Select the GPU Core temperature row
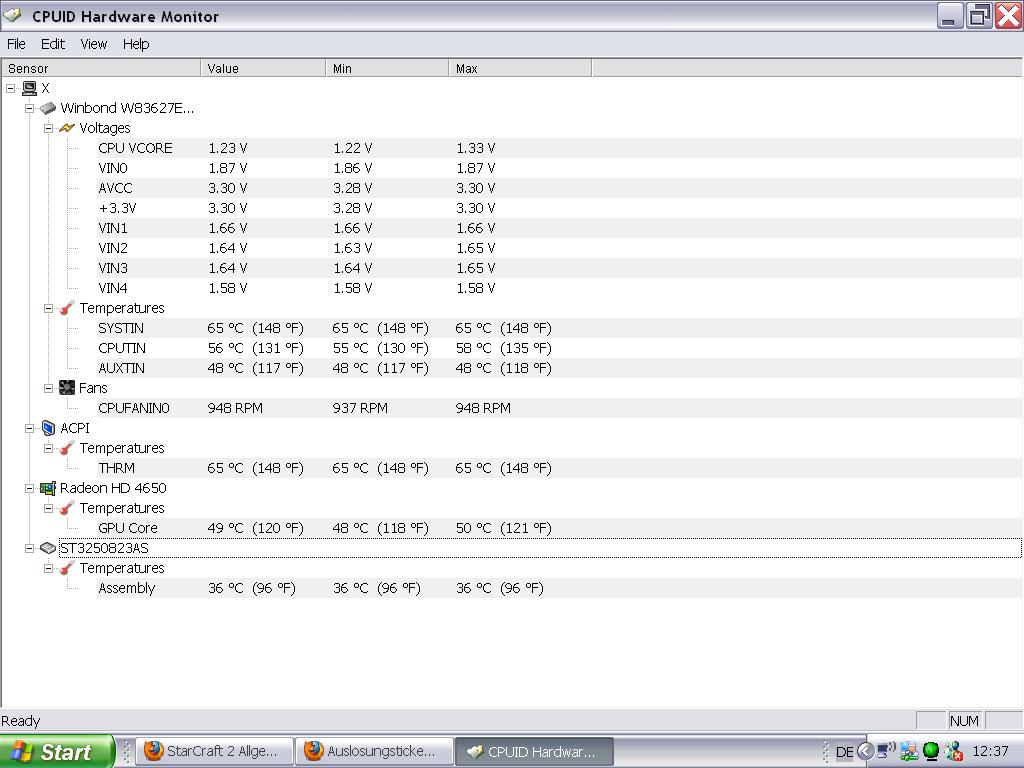 click(559, 528)
